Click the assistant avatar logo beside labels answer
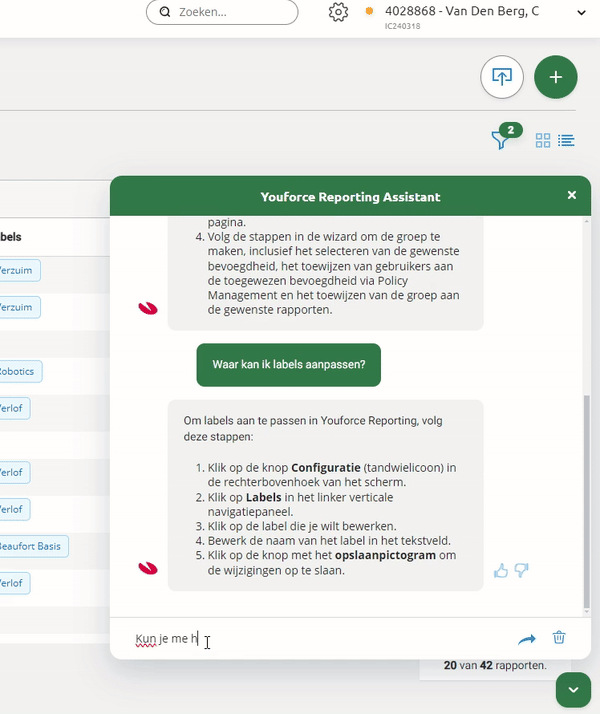600x714 pixels. pos(148,568)
